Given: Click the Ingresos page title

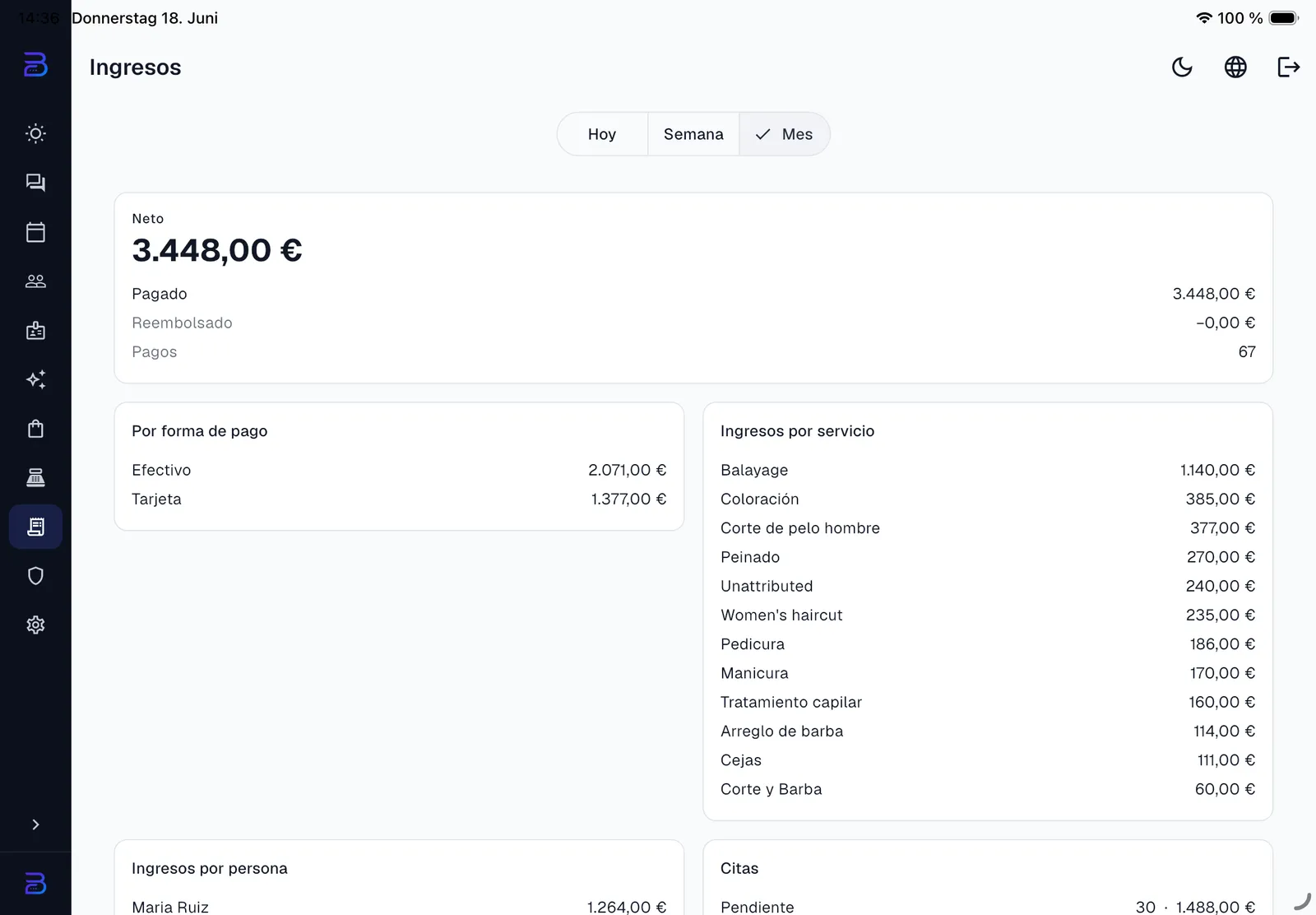Looking at the screenshot, I should click(135, 67).
